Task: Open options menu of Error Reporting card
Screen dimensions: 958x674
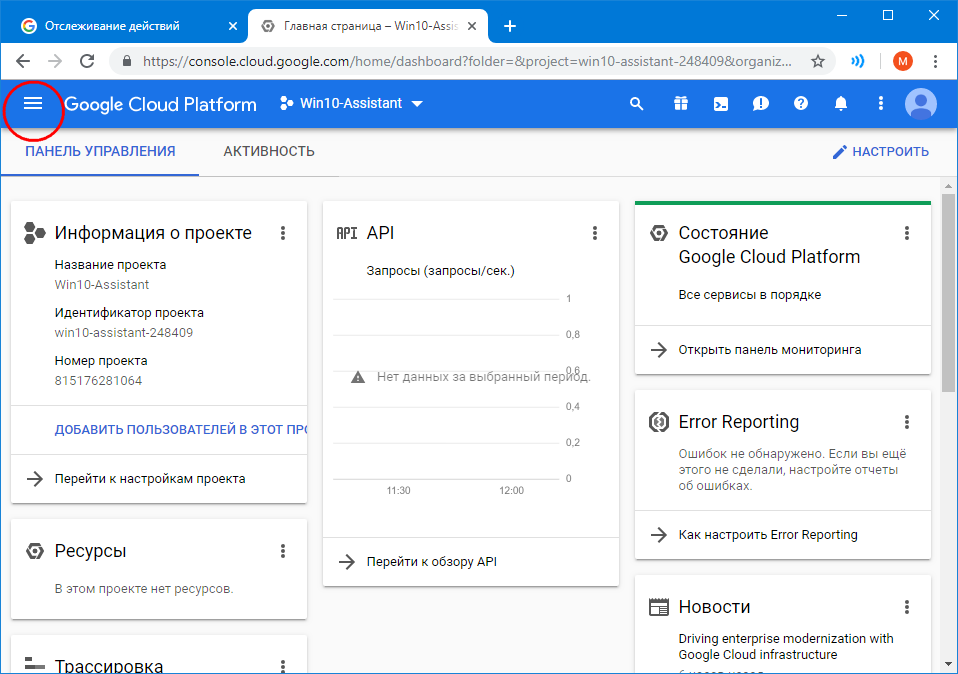Action: [x=907, y=422]
